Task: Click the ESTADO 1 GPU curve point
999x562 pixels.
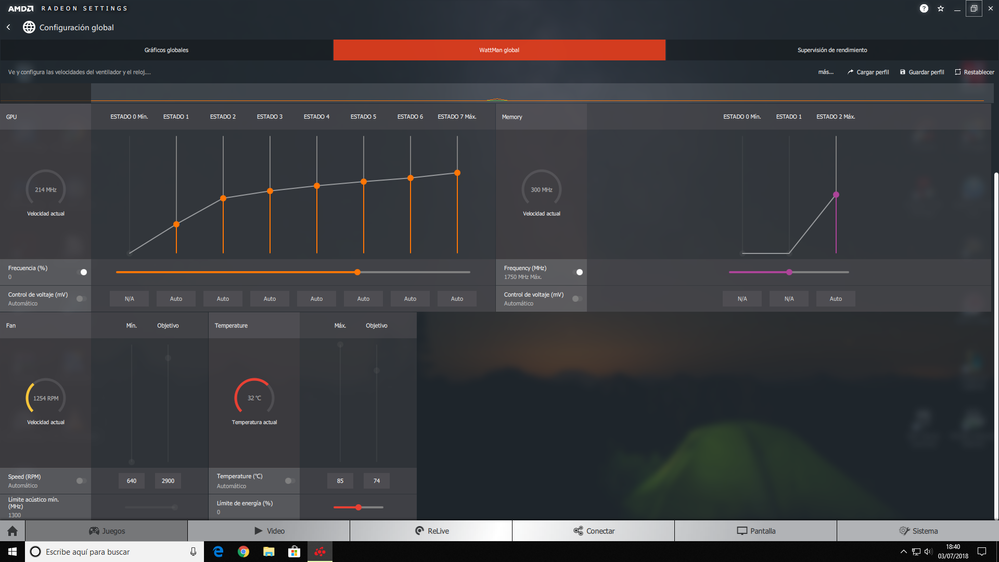Action: pos(176,224)
